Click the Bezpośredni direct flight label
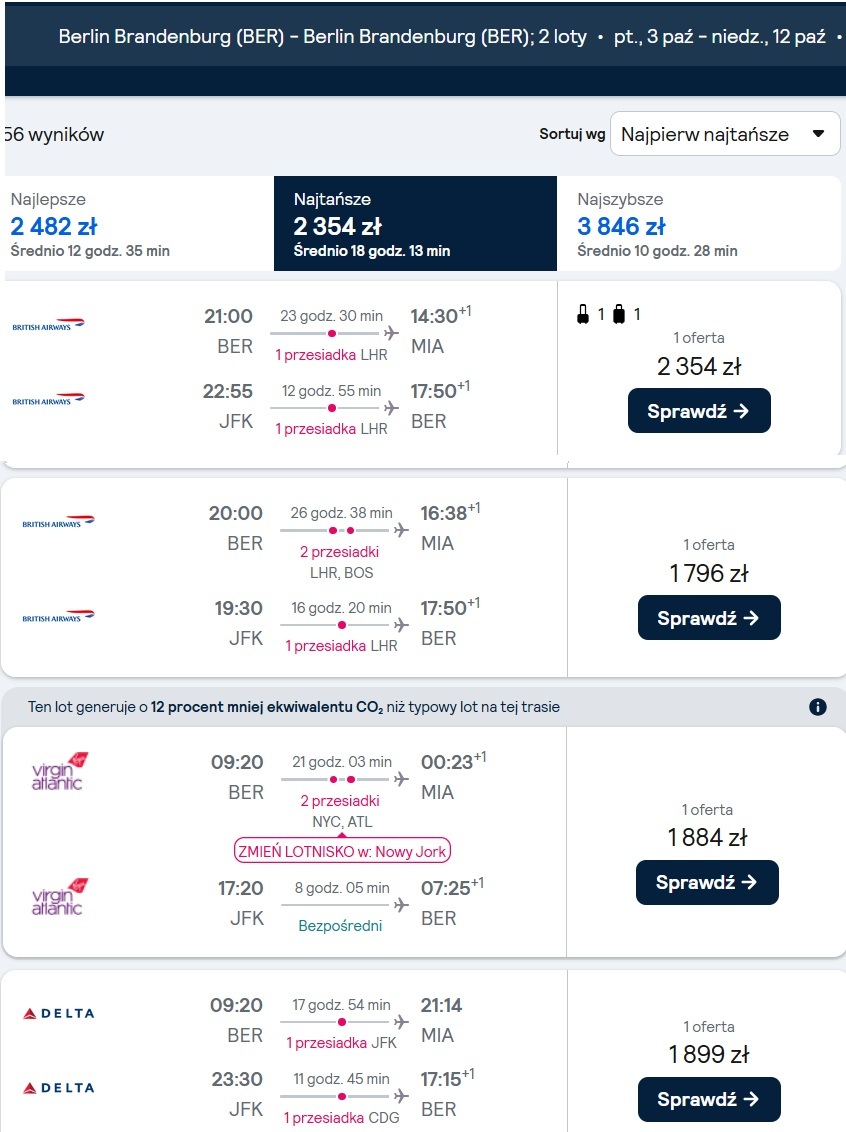 click(x=340, y=926)
